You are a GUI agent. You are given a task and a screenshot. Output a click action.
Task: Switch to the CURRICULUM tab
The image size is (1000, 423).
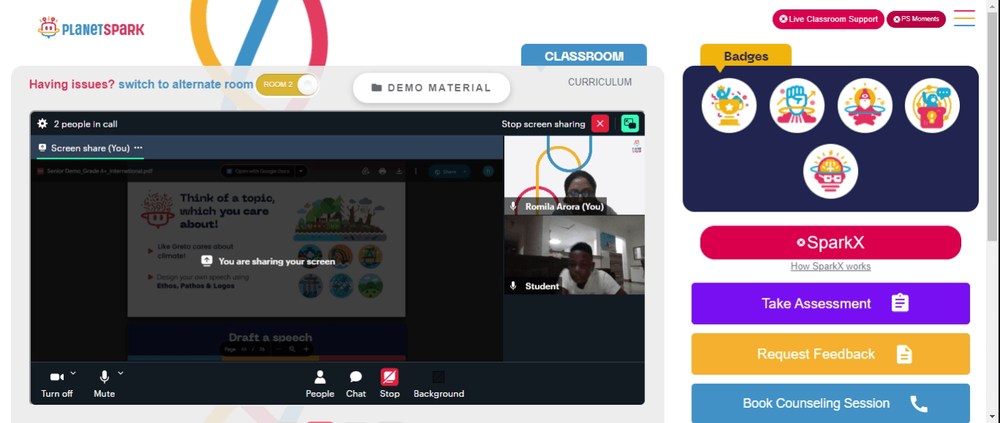tap(600, 82)
